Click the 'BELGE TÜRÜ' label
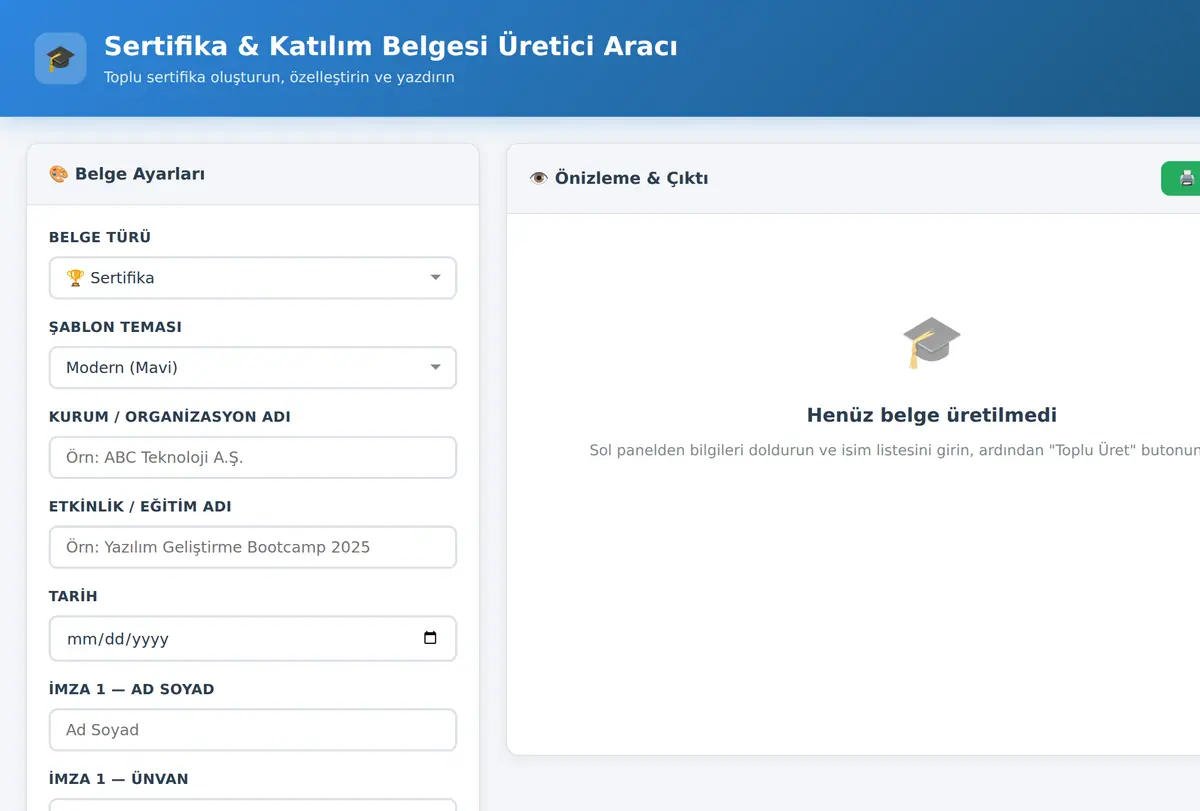Image resolution: width=1200 pixels, height=811 pixels. (x=100, y=237)
